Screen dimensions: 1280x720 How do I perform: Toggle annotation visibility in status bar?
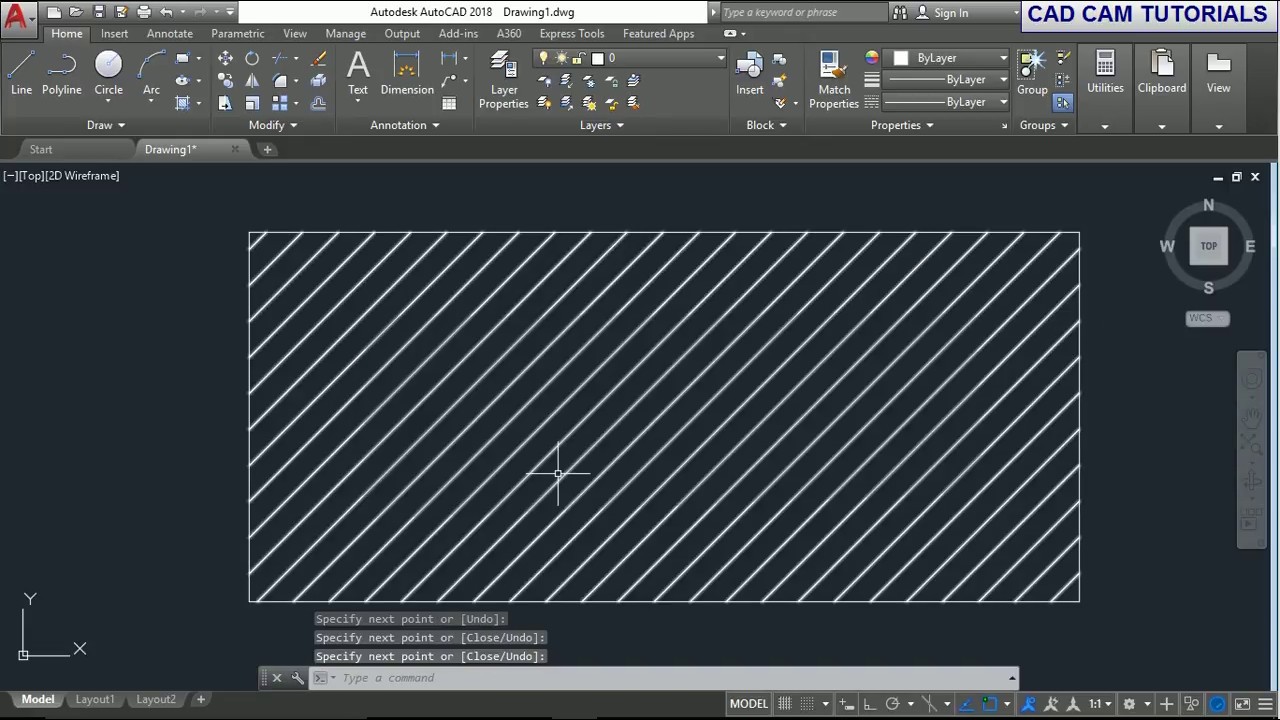click(1028, 704)
